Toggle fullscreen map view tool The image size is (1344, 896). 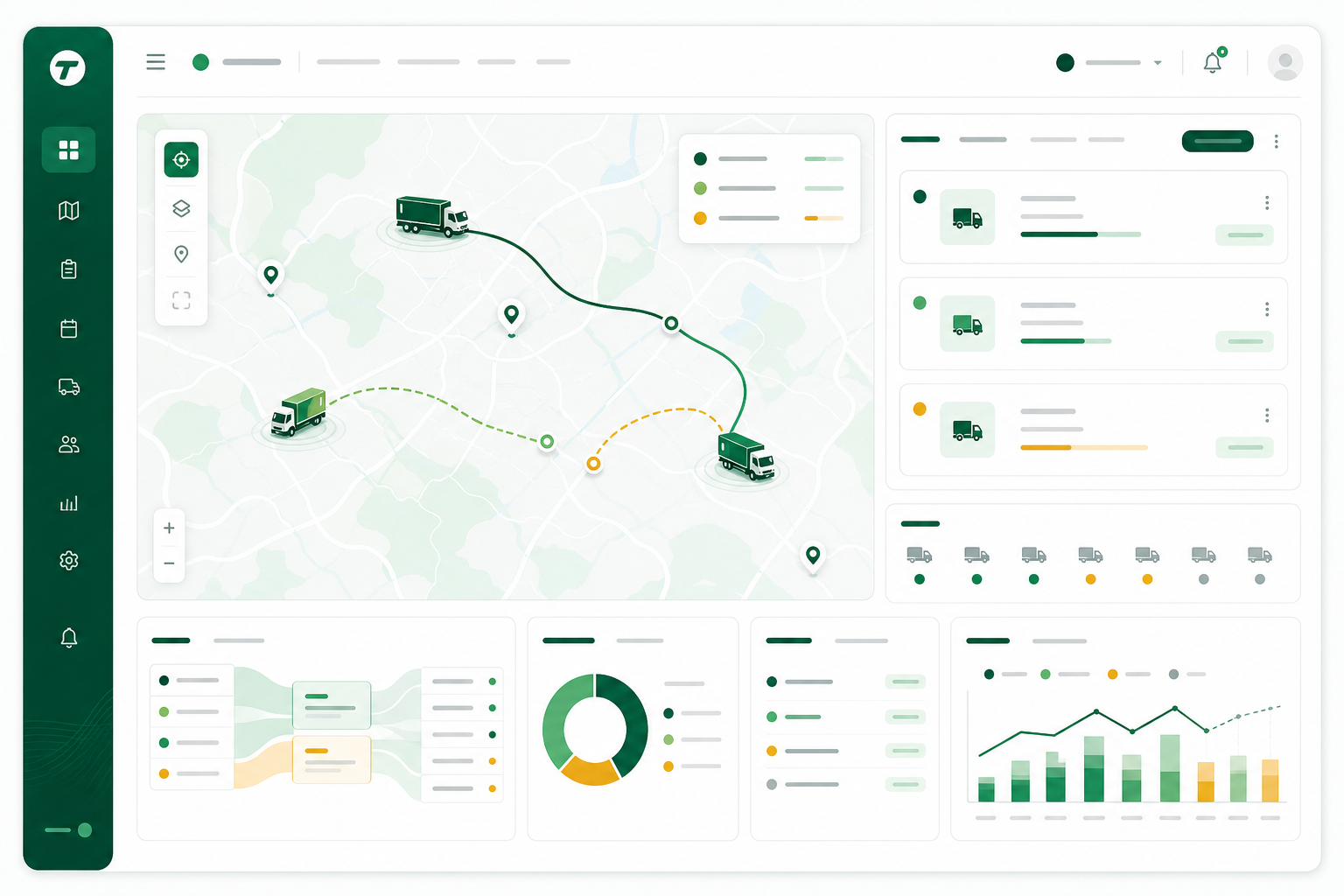181,300
